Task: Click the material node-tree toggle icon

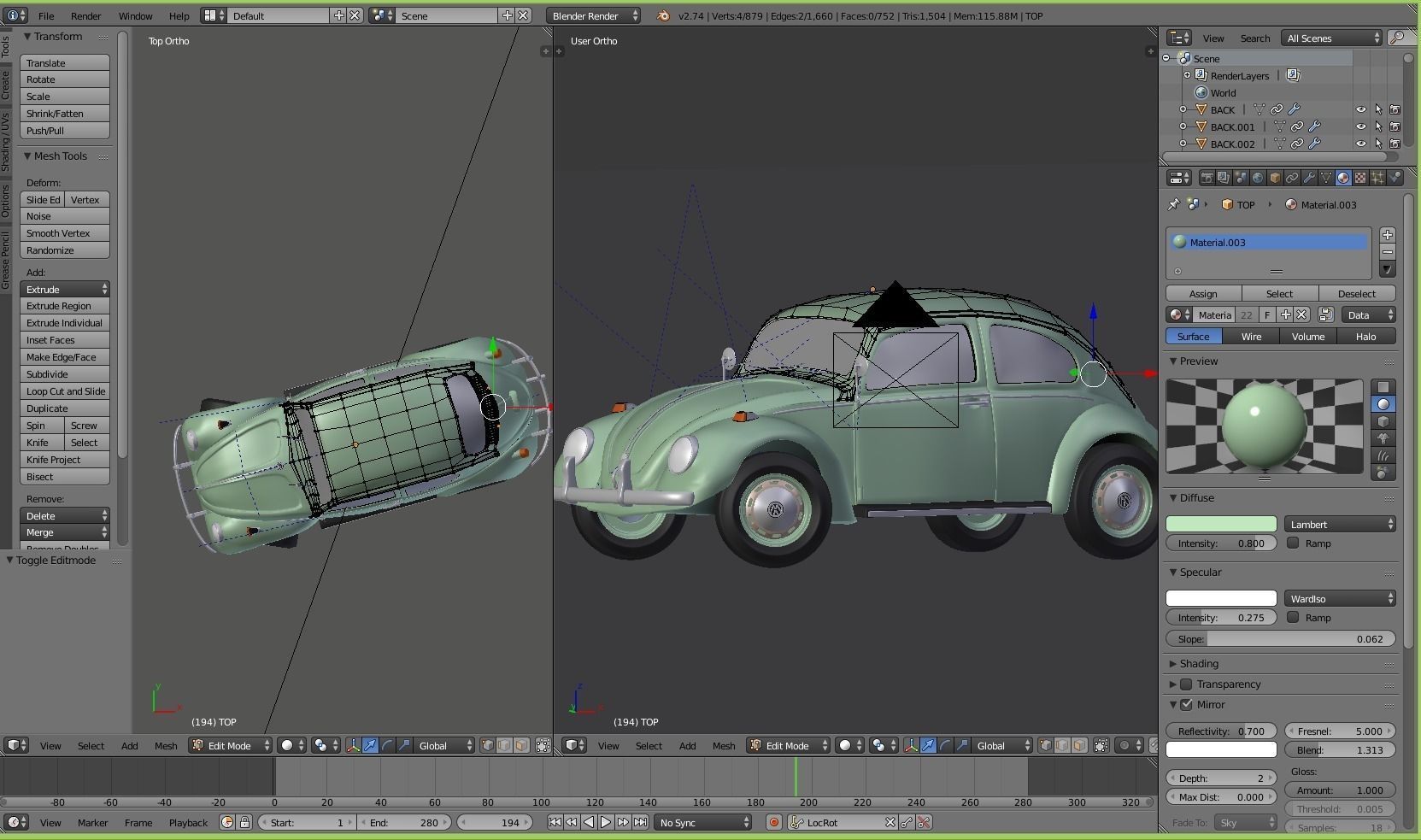Action: (1325, 314)
